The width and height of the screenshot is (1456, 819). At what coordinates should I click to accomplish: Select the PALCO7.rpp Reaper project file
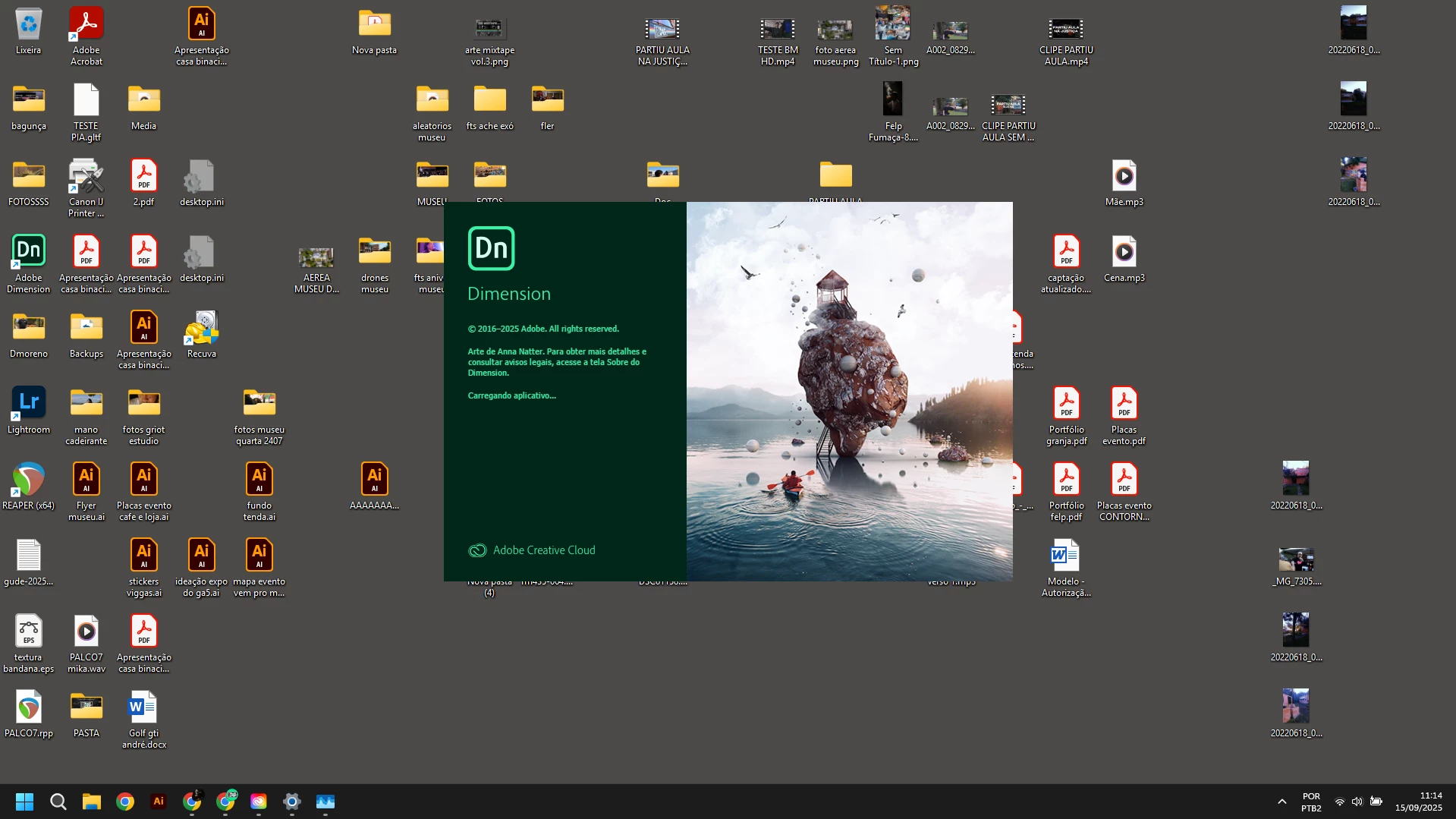pos(29,714)
